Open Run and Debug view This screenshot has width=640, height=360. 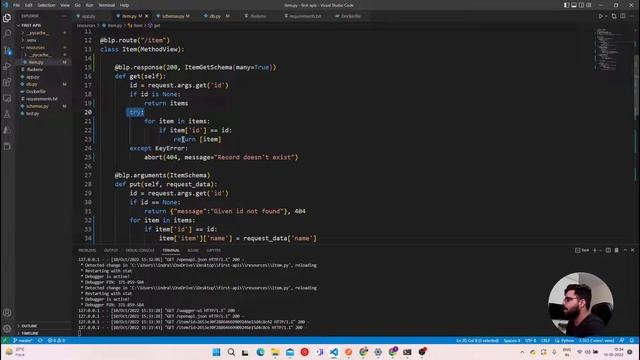pos(7,66)
